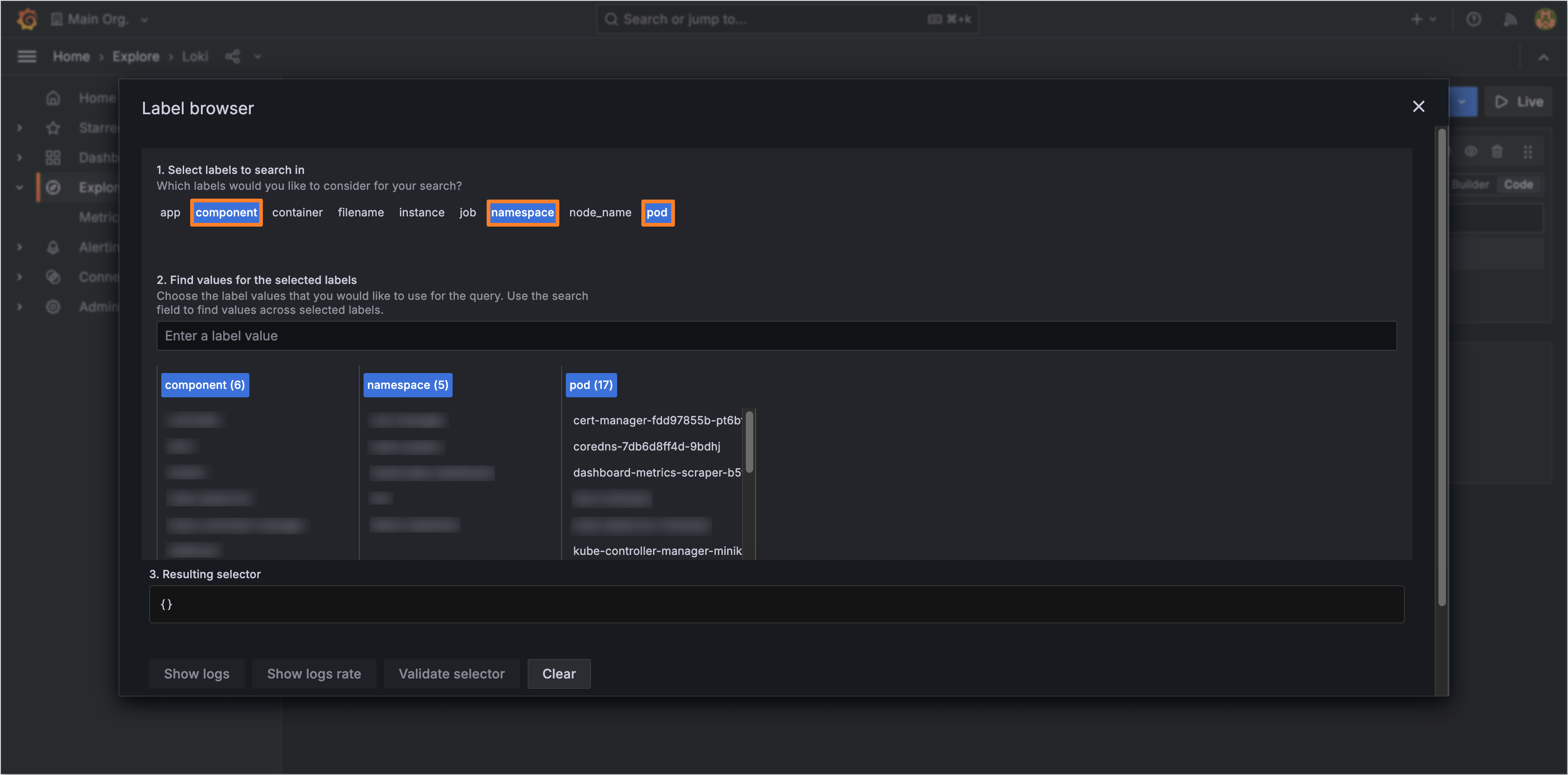Switch to the Code tab
Screen dimensions: 1568x775
pos(1519,184)
